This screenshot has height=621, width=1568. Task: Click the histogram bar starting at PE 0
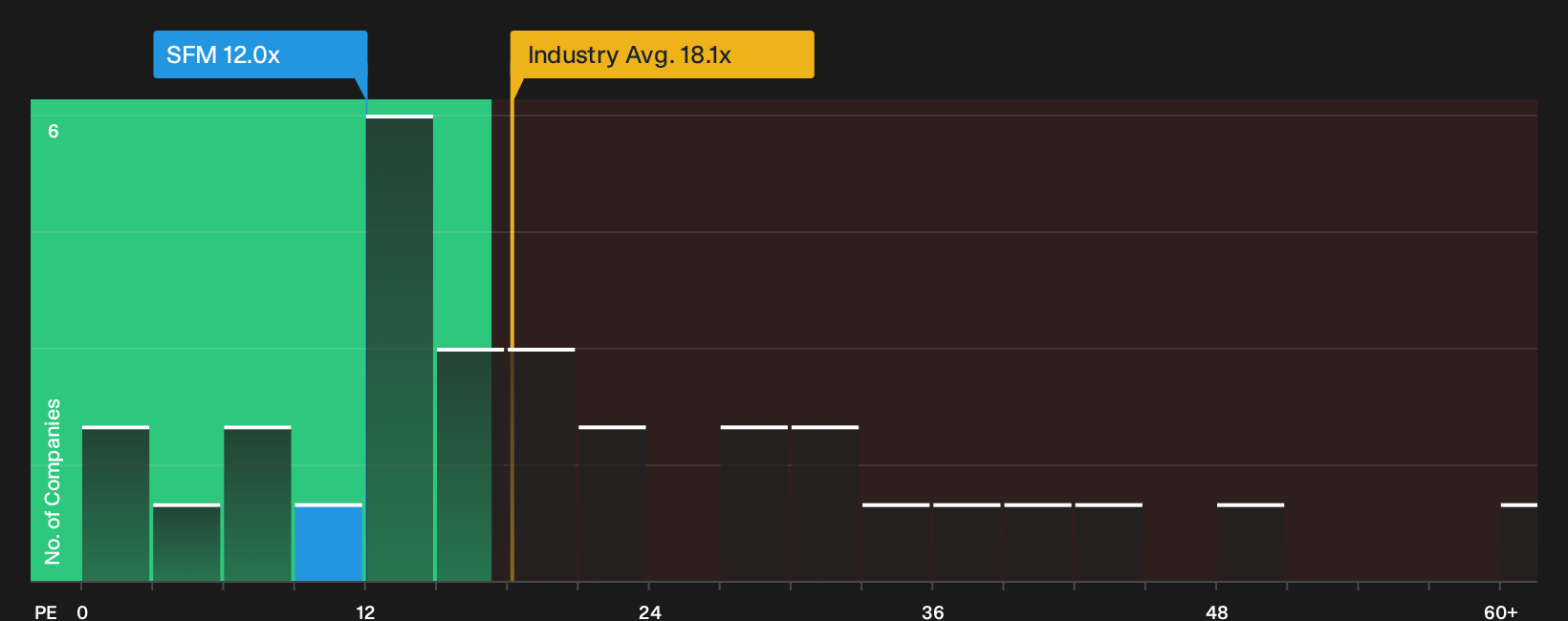click(116, 503)
